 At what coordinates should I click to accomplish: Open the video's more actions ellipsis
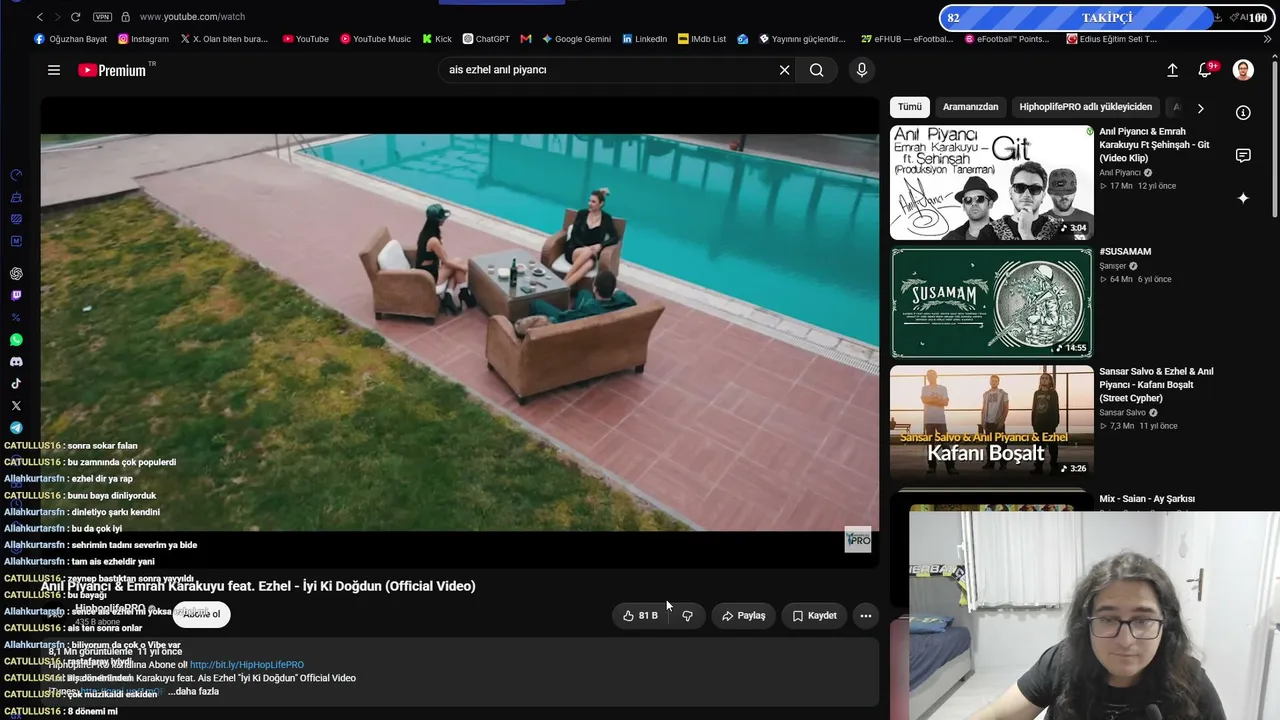[866, 616]
